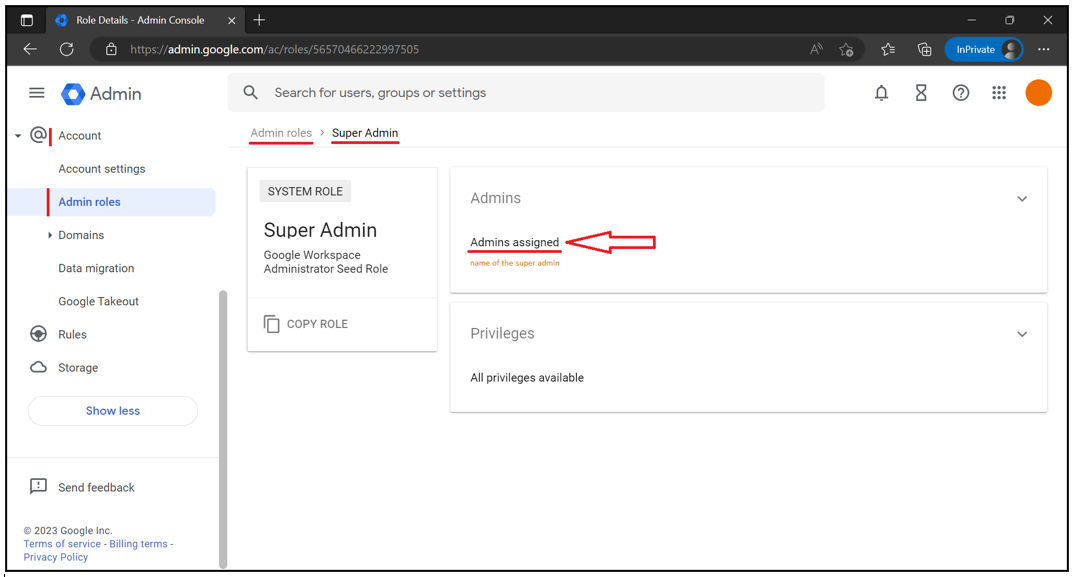Viewport: 1076px width, 577px height.
Task: Open the favorites list icon
Action: pyautogui.click(x=888, y=49)
